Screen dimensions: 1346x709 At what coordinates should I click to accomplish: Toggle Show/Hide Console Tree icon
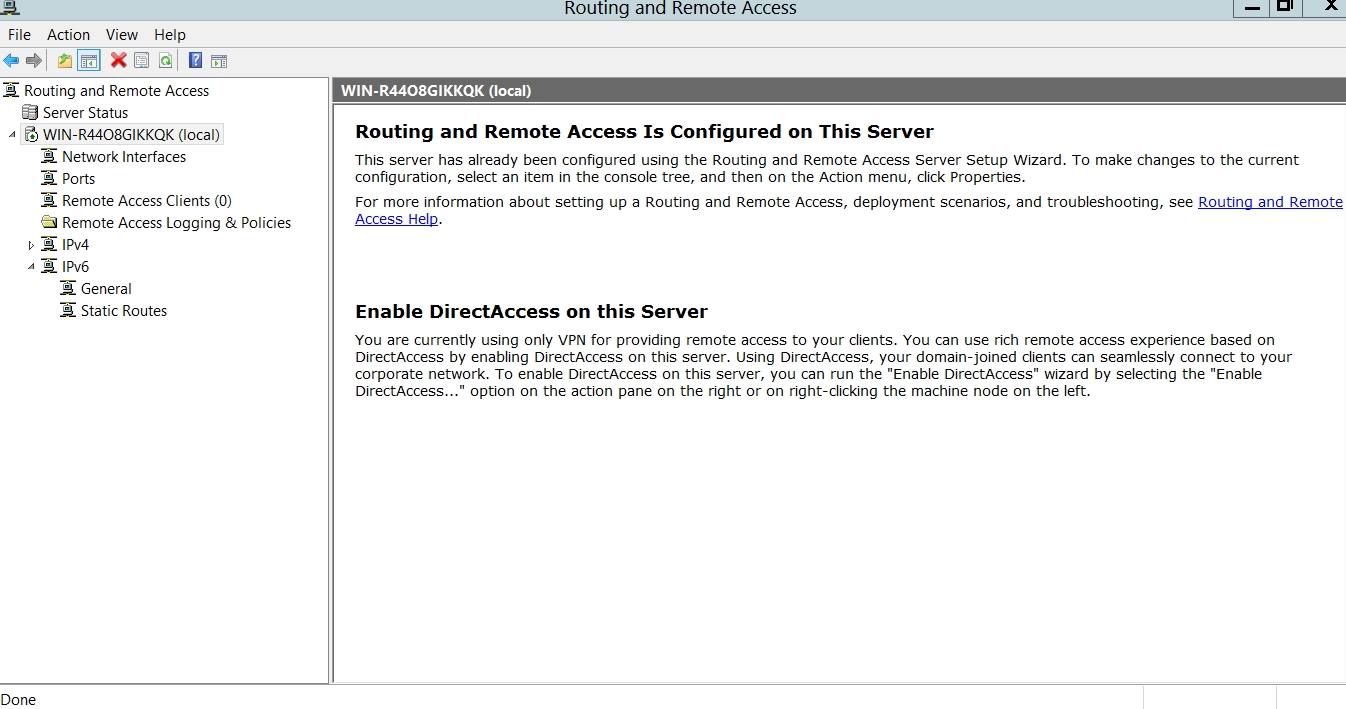coord(89,61)
